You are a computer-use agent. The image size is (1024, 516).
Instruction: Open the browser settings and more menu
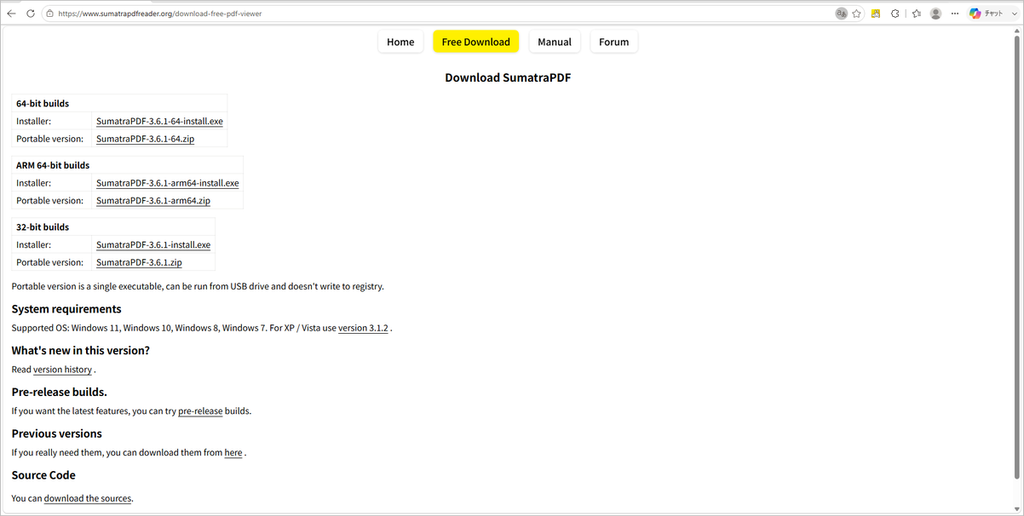pyautogui.click(x=955, y=13)
